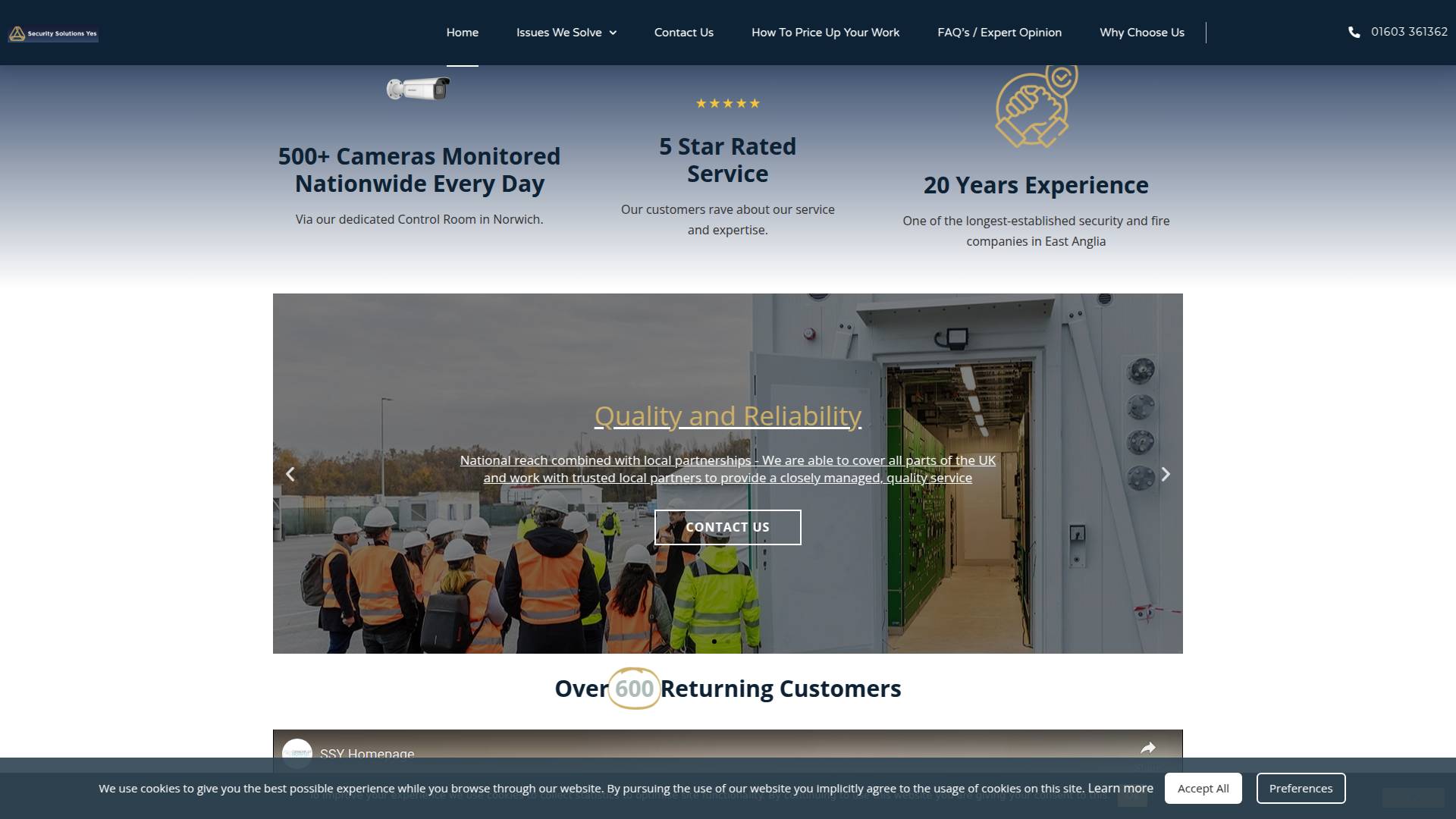Click the five-star rating stars
Image resolution: width=1456 pixels, height=819 pixels.
click(727, 103)
